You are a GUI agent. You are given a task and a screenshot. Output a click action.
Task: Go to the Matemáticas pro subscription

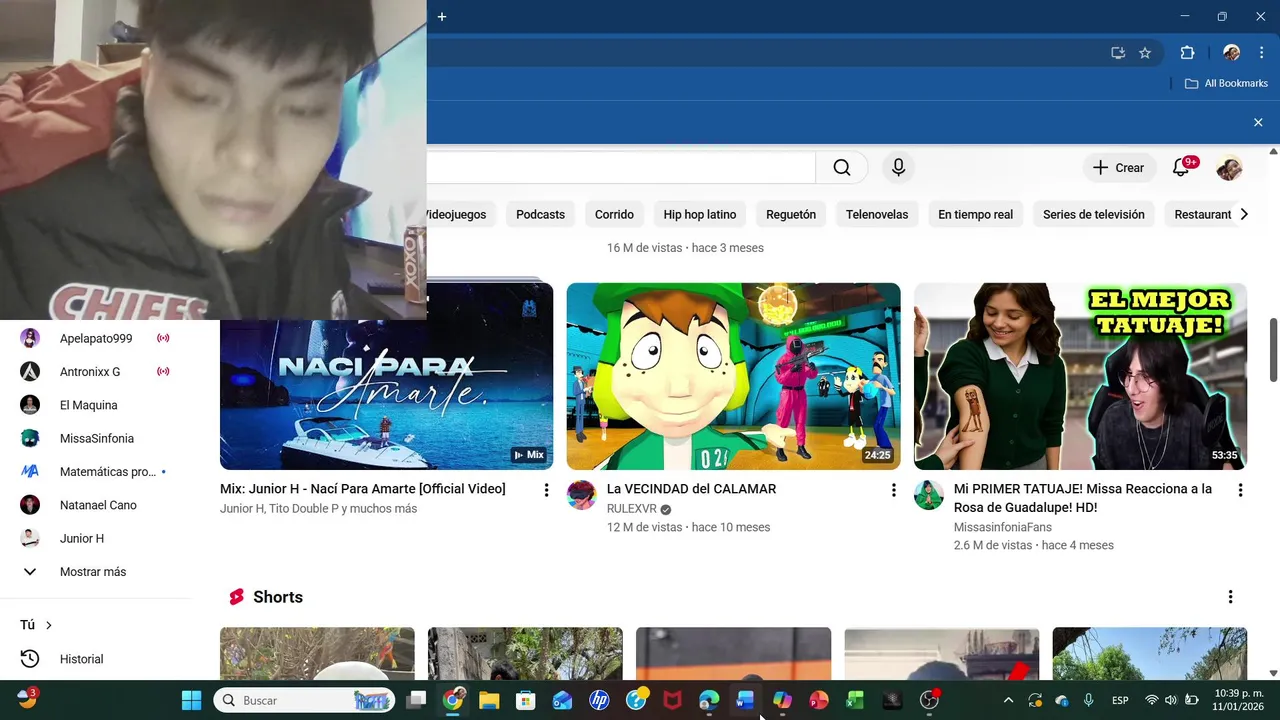(95, 472)
